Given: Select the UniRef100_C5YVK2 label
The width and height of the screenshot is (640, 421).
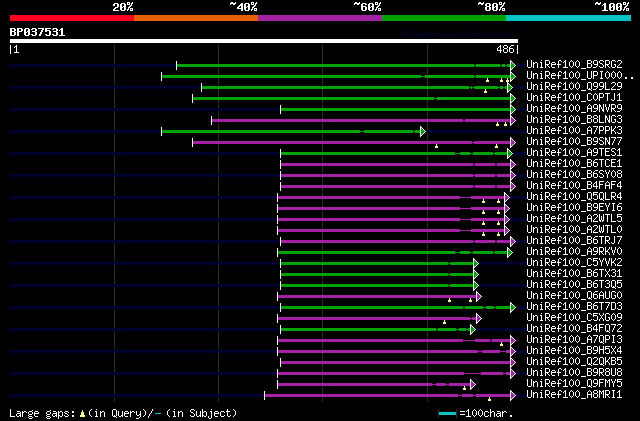Looking at the screenshot, I should (x=574, y=263).
